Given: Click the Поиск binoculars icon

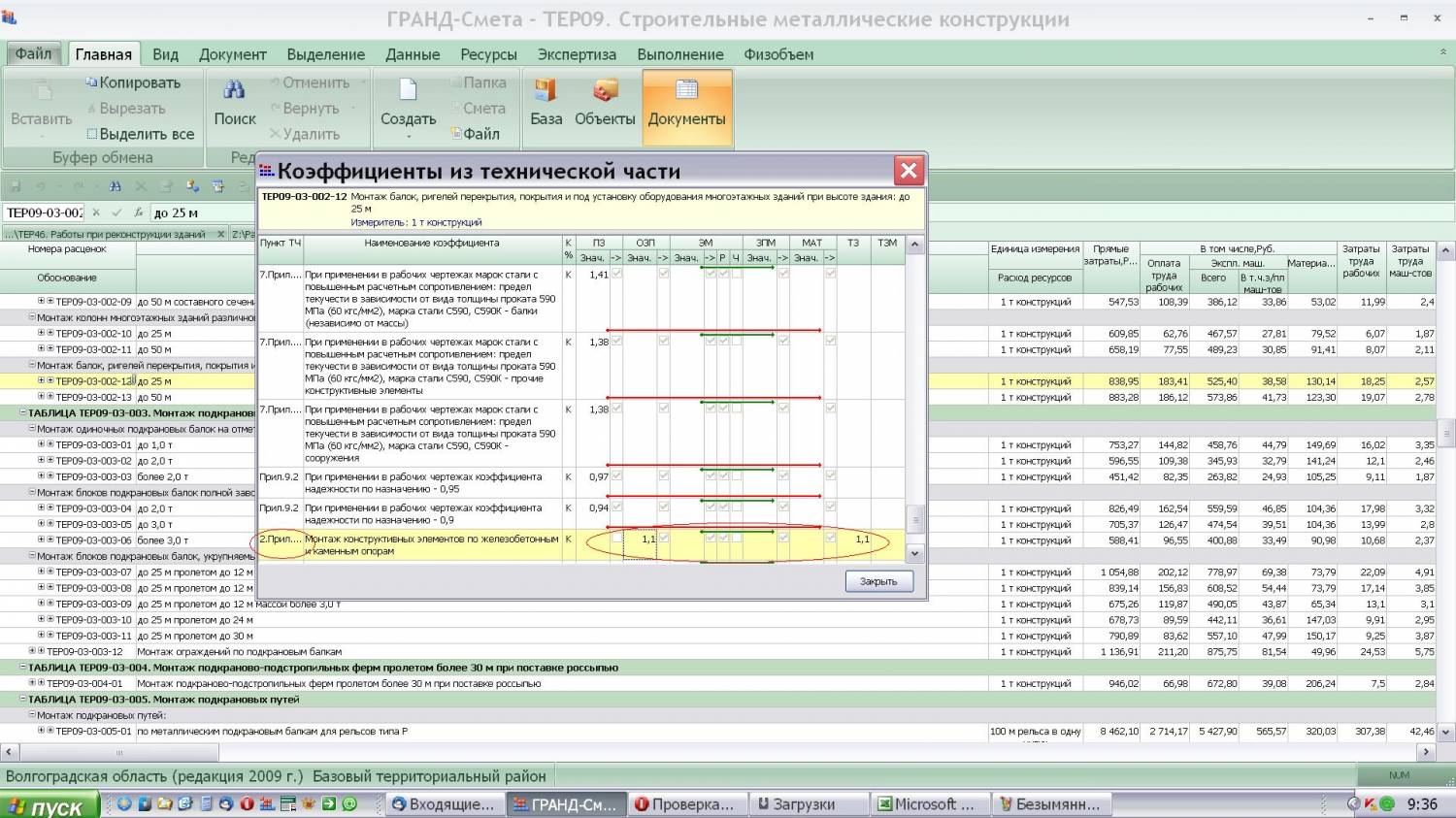Looking at the screenshot, I should coord(234,91).
